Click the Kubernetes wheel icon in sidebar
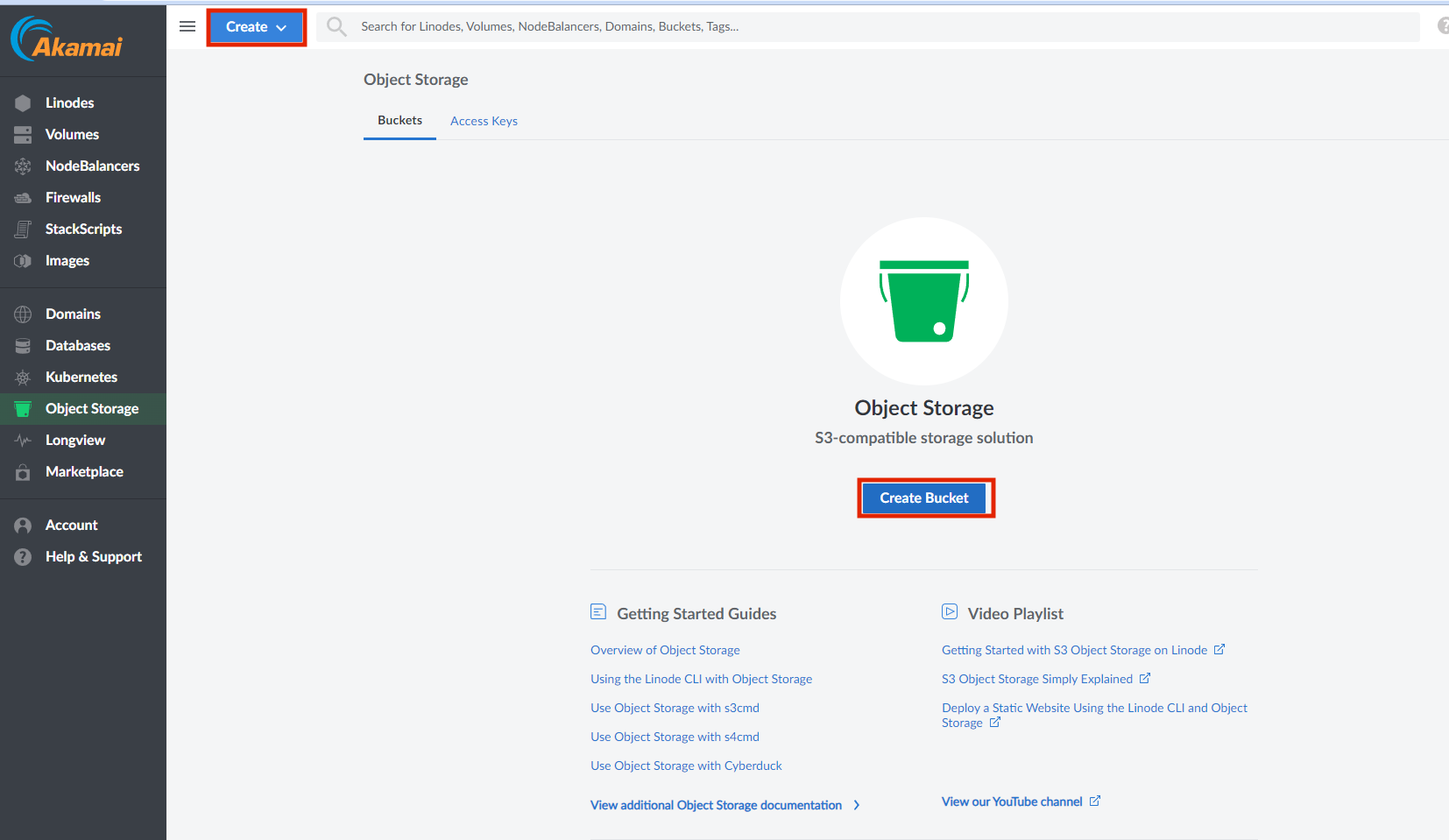 (23, 378)
